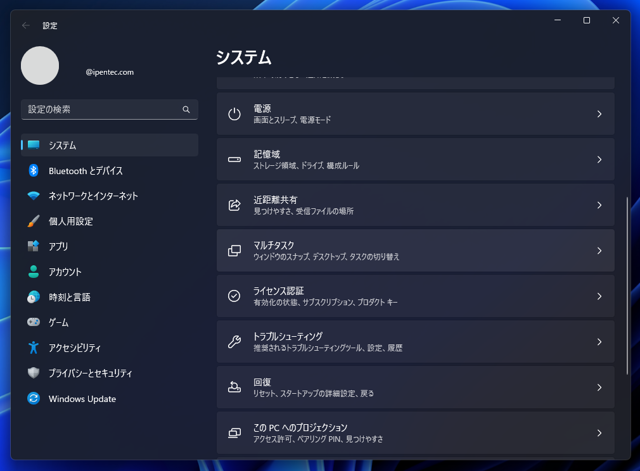Open the ライセンス認証 title
The width and height of the screenshot is (640, 471).
click(x=278, y=291)
